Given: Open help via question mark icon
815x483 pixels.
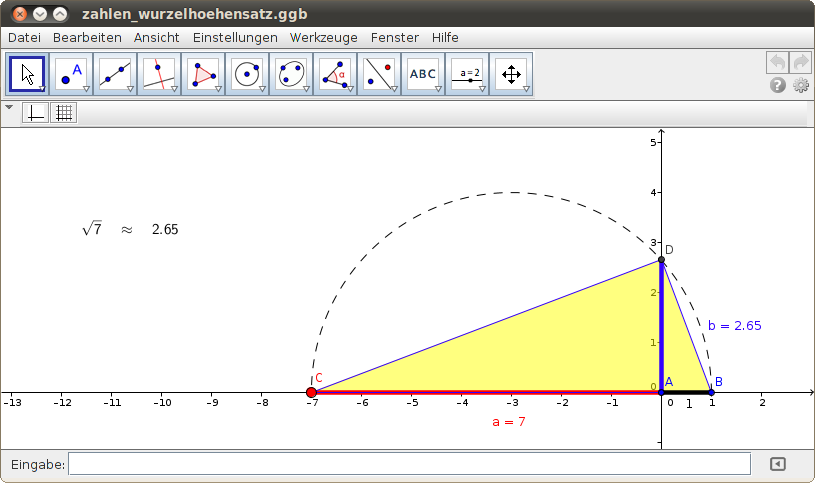Looking at the screenshot, I should pyautogui.click(x=778, y=85).
